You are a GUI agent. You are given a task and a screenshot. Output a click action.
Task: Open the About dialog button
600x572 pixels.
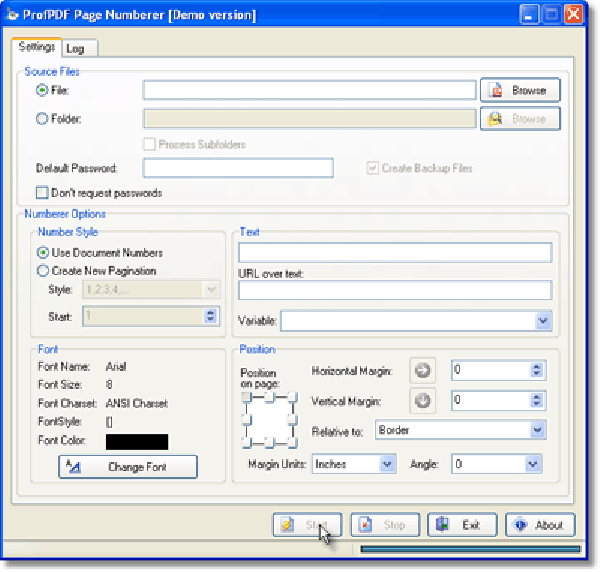coord(540,525)
